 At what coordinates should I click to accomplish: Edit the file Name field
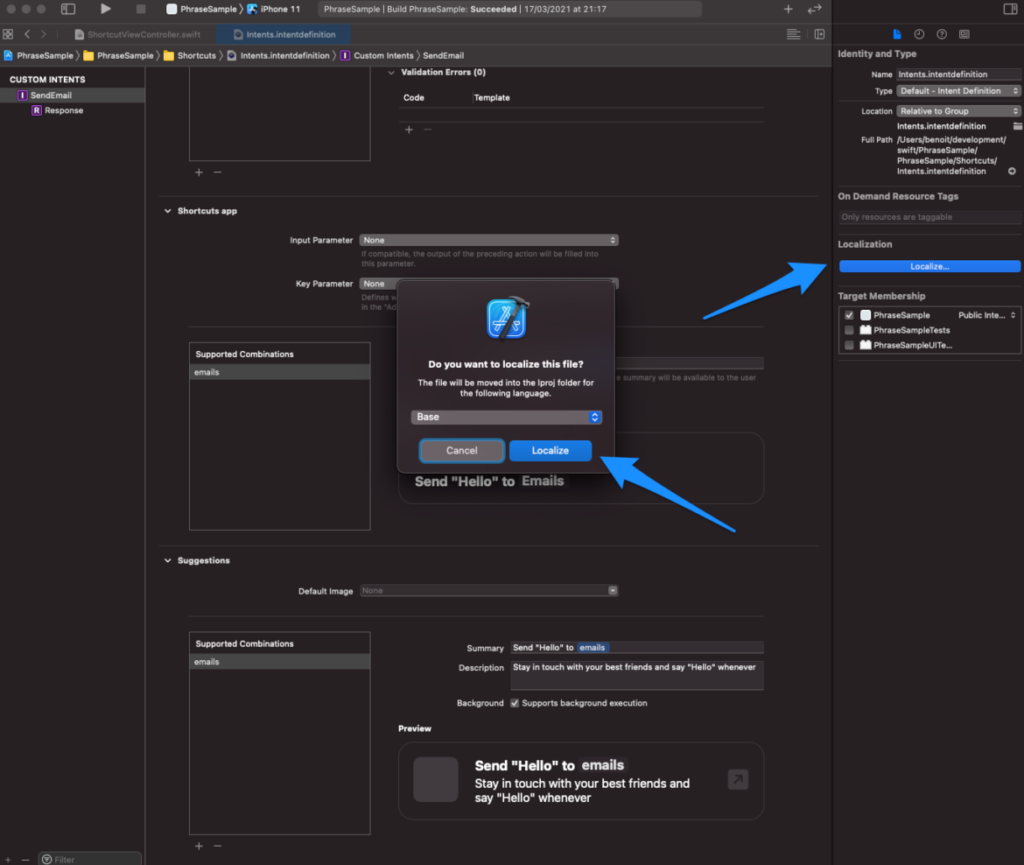[958, 74]
